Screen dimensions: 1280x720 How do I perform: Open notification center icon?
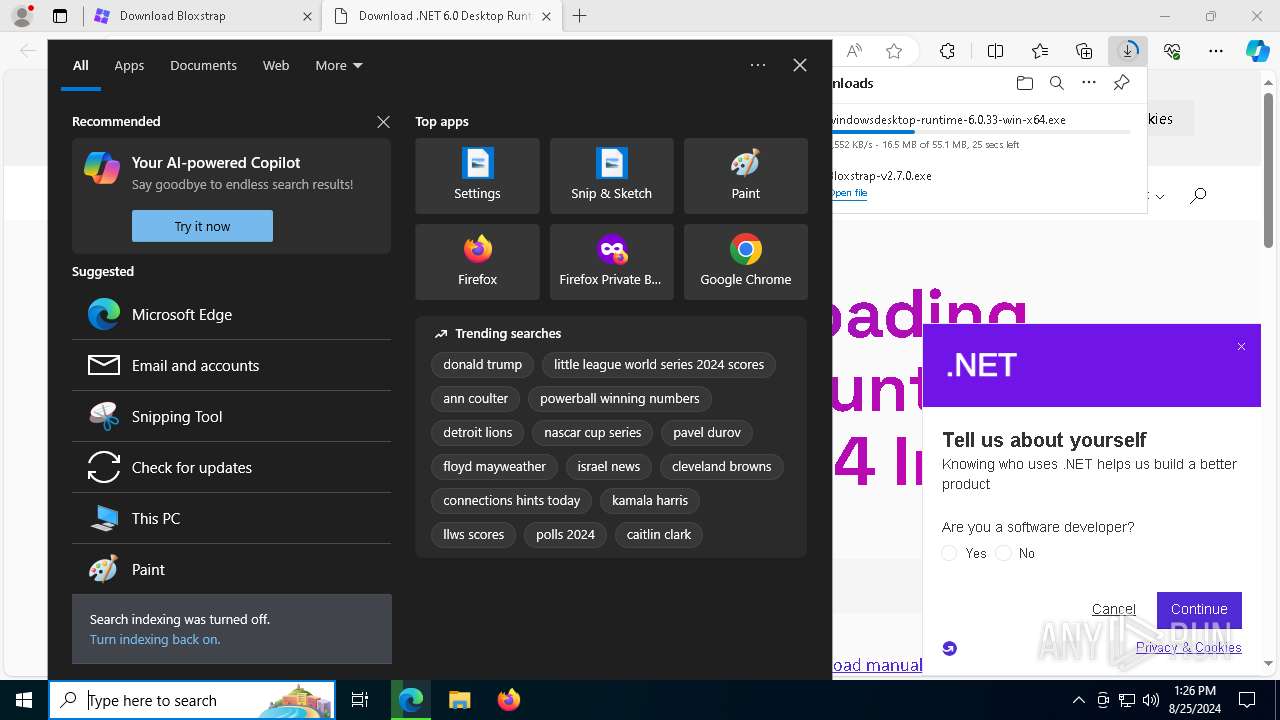[x=1247, y=700]
